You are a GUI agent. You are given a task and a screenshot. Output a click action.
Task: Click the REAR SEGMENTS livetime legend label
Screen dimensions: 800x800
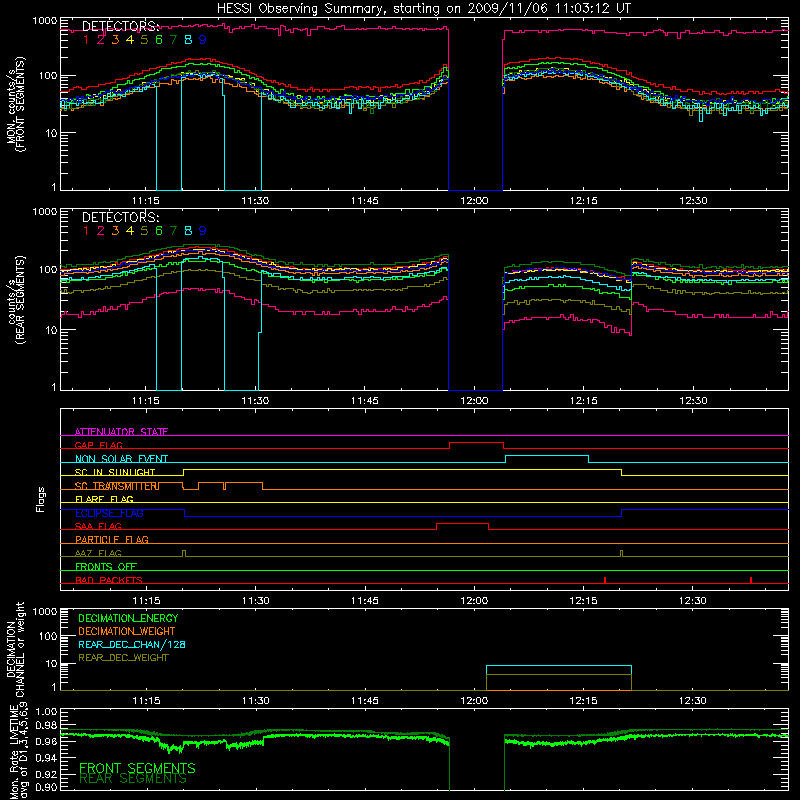[133, 779]
